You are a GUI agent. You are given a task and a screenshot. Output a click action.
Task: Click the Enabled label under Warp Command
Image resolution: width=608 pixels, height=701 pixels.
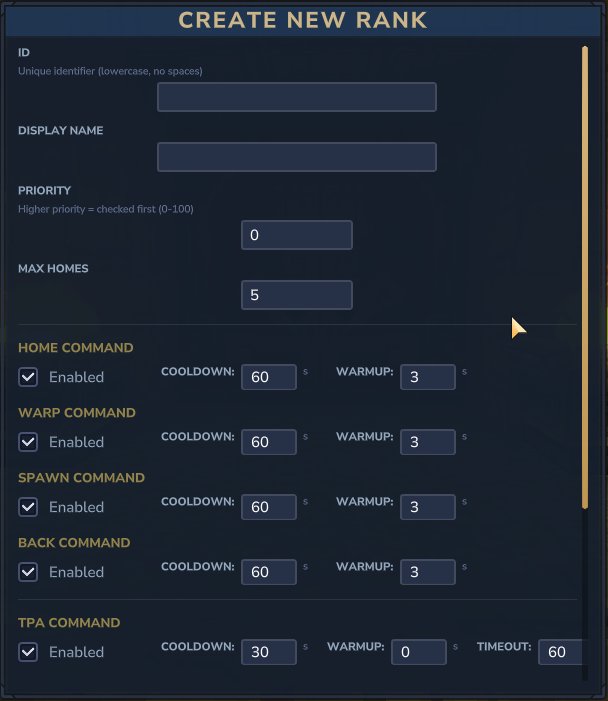76,442
